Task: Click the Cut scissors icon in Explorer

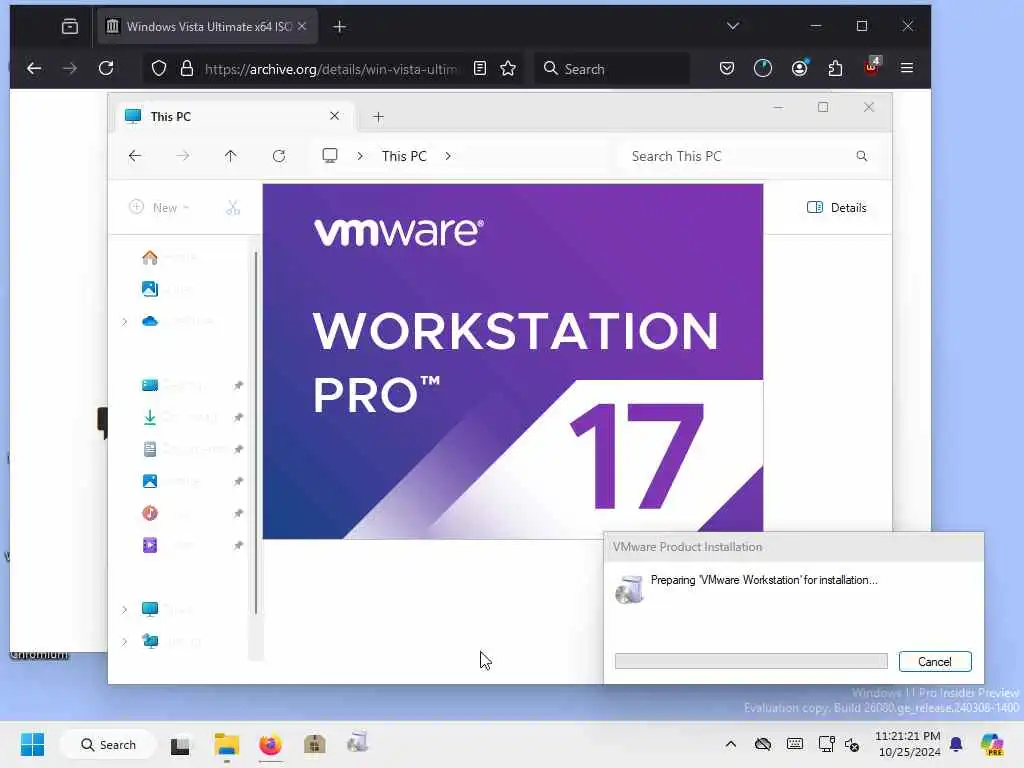Action: pyautogui.click(x=233, y=207)
